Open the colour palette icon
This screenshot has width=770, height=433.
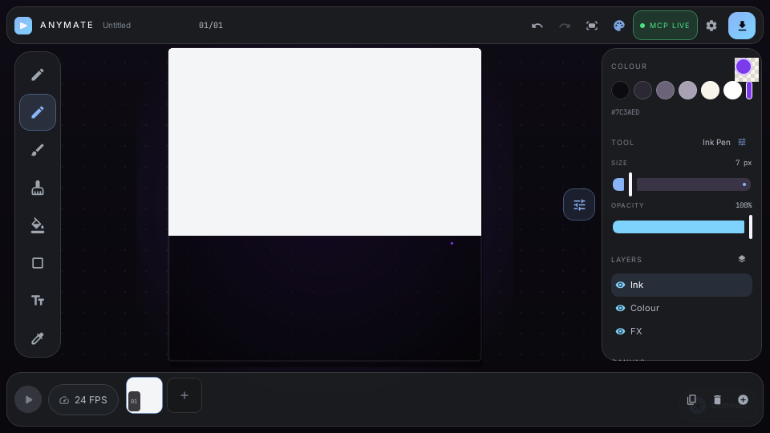tap(619, 26)
